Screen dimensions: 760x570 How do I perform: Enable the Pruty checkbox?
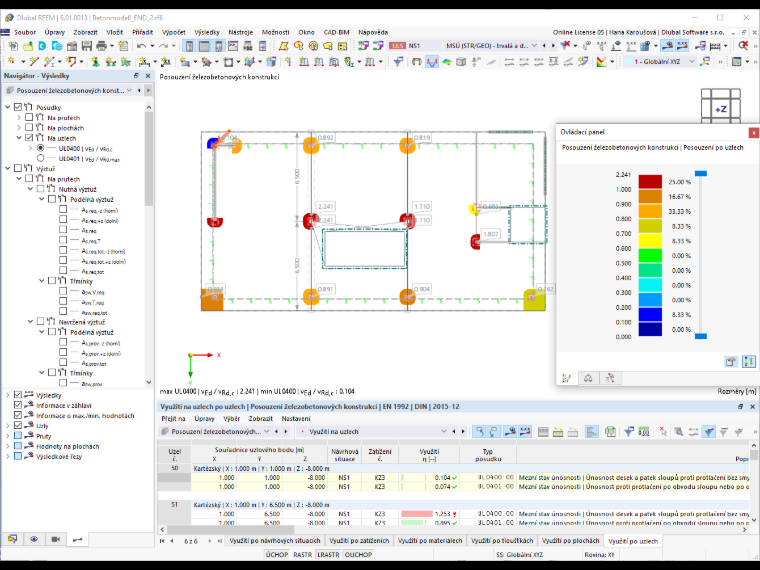click(18, 436)
